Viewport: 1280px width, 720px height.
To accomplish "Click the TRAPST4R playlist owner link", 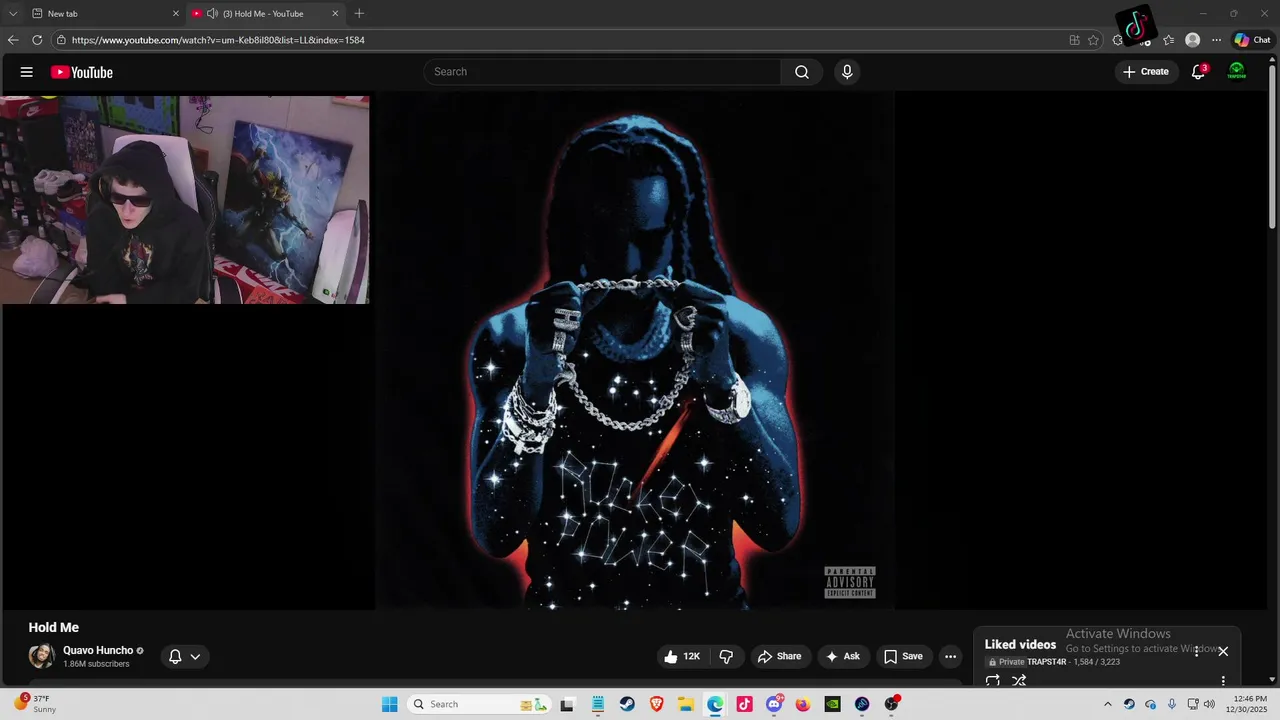I will [1047, 662].
